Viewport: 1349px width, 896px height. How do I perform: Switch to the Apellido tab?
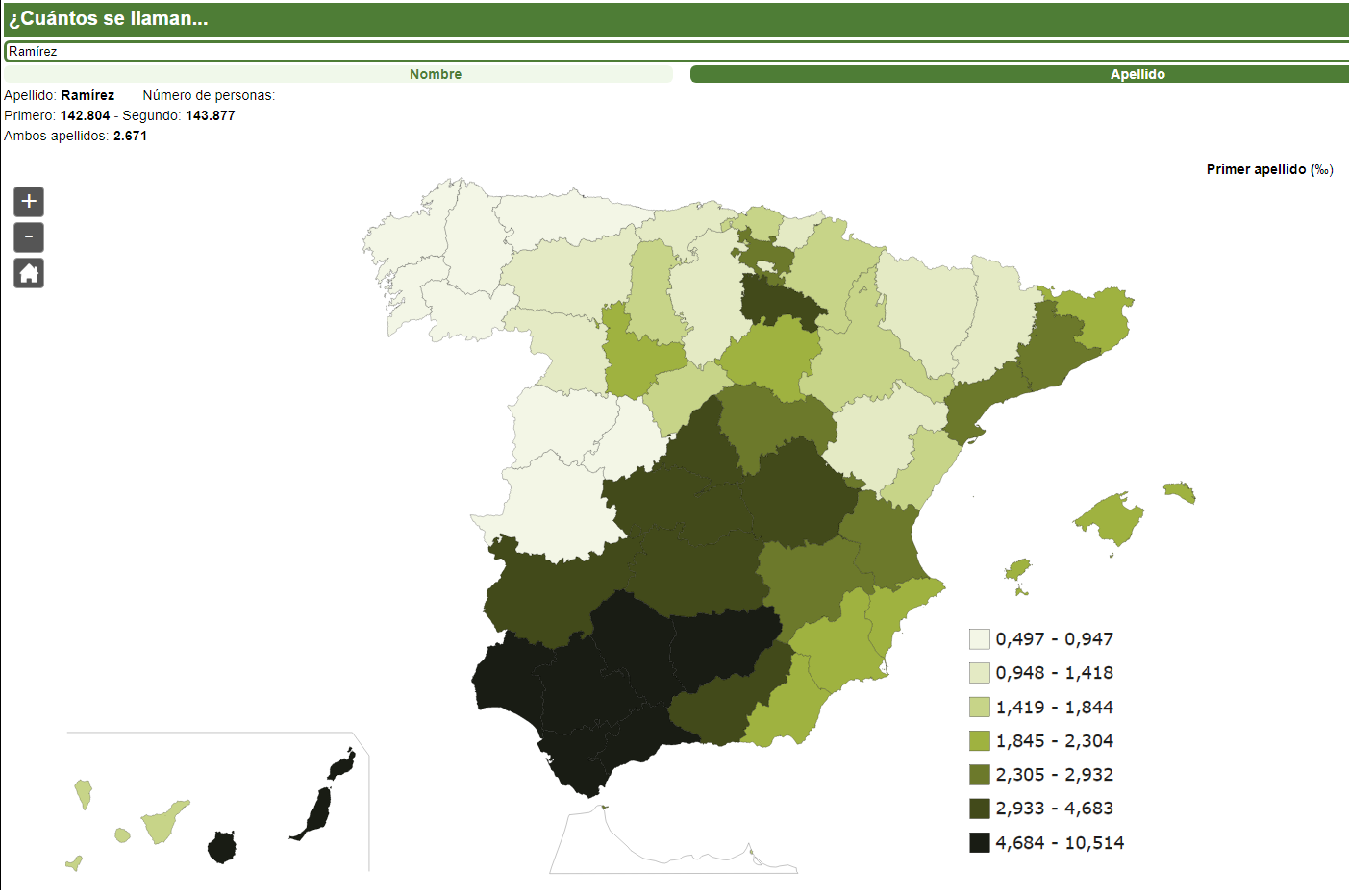pos(1019,74)
